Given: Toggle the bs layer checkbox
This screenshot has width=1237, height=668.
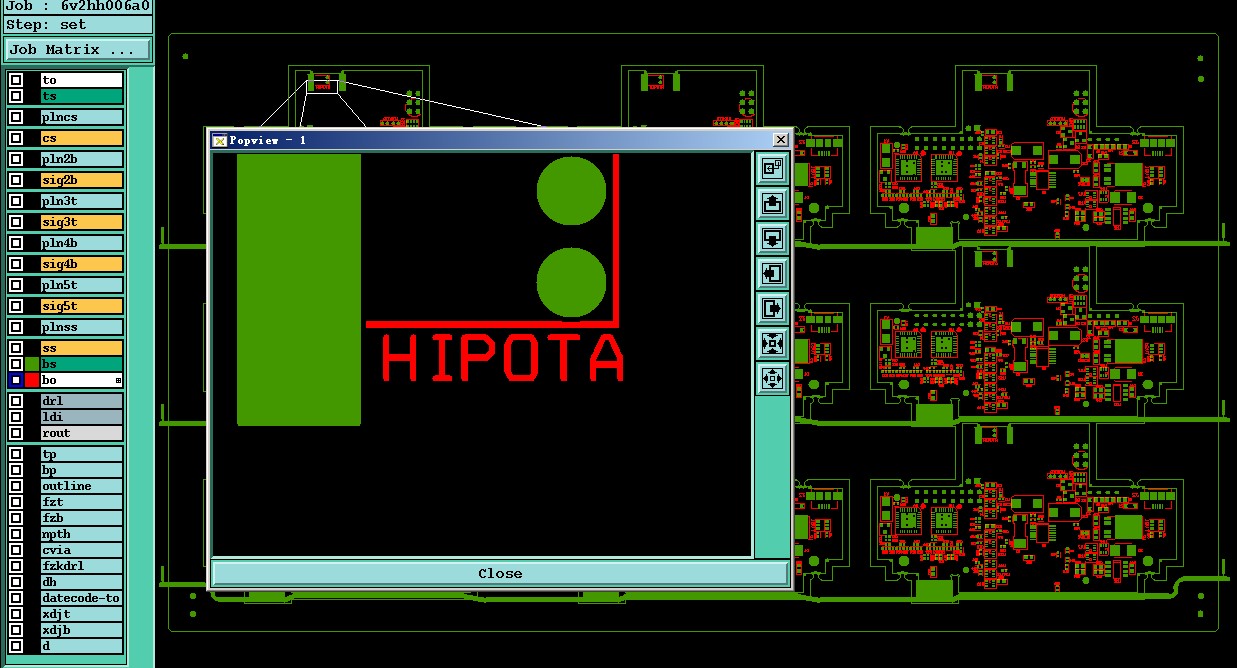Looking at the screenshot, I should [x=16, y=364].
